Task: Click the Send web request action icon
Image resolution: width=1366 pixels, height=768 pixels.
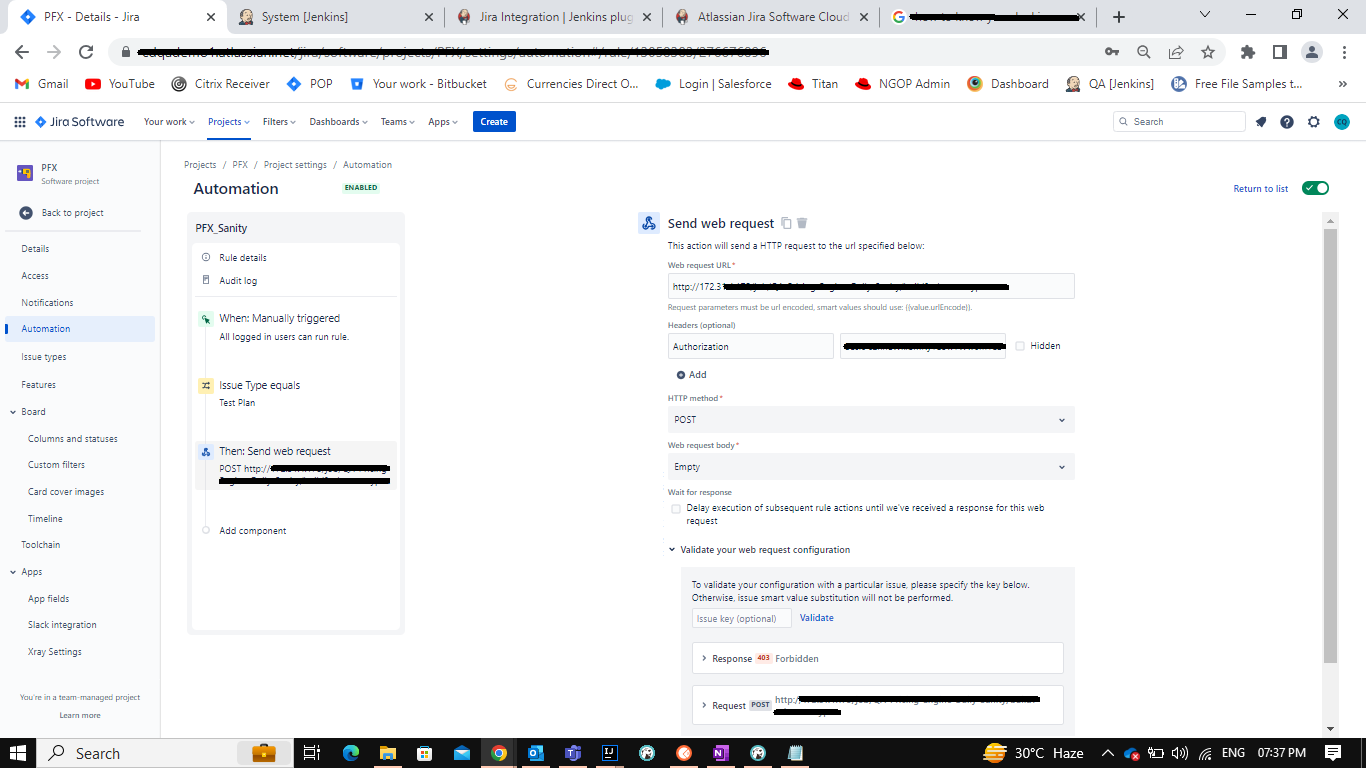Action: (207, 451)
